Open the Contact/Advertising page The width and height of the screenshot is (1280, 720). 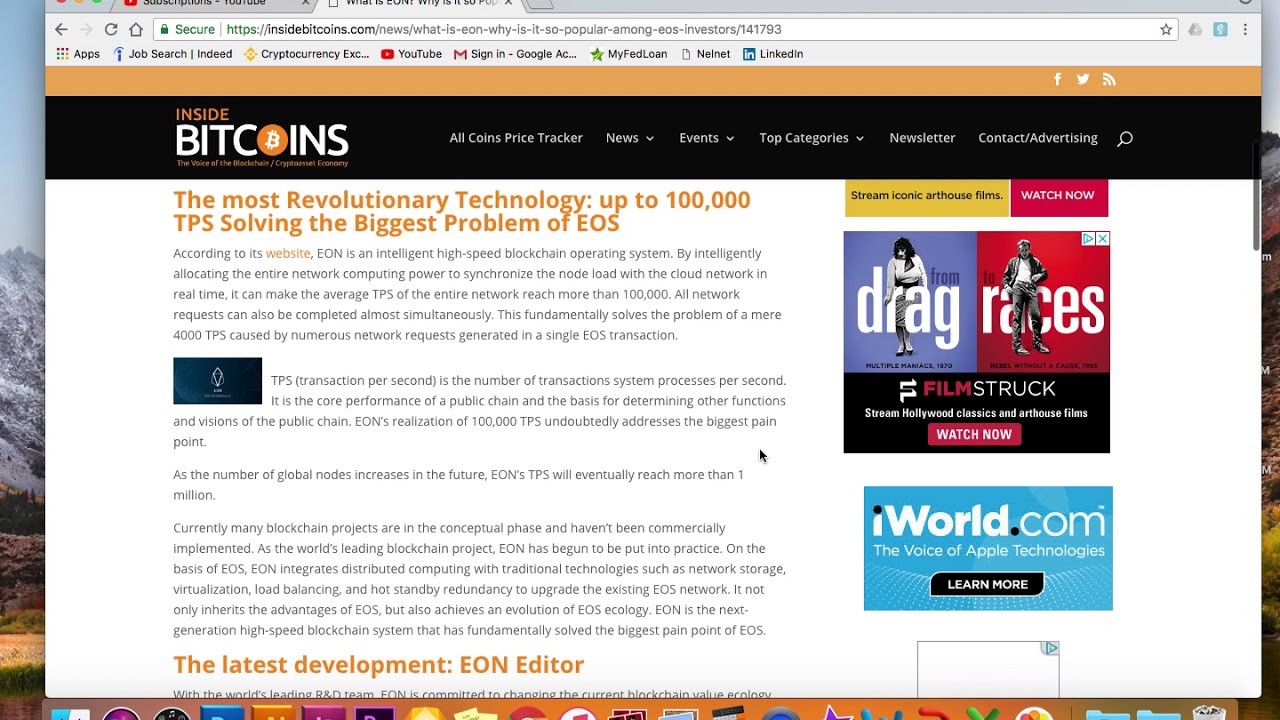coord(1038,138)
